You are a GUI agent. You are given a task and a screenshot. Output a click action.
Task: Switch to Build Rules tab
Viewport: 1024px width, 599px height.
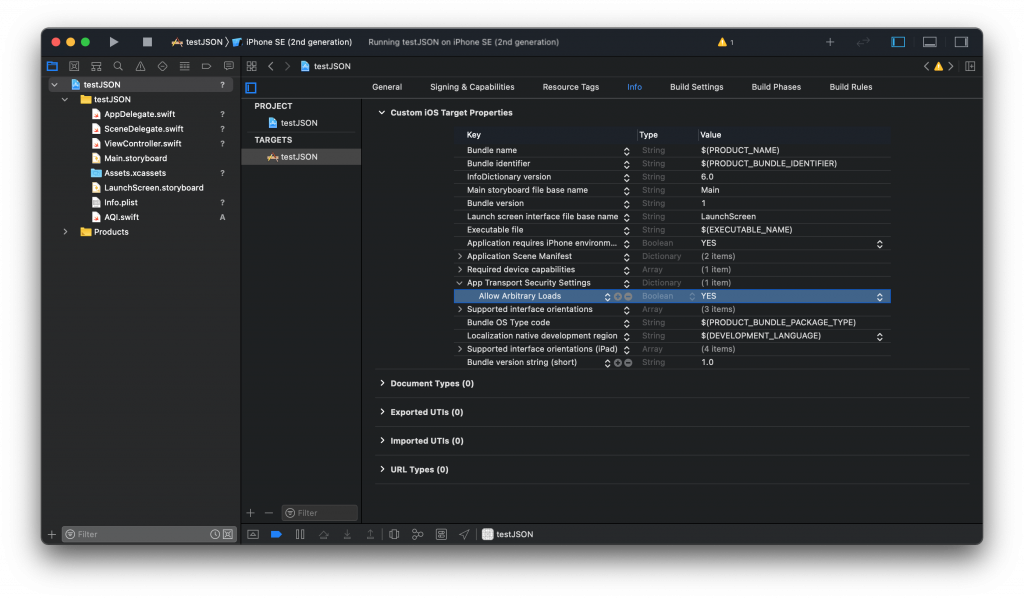850,87
